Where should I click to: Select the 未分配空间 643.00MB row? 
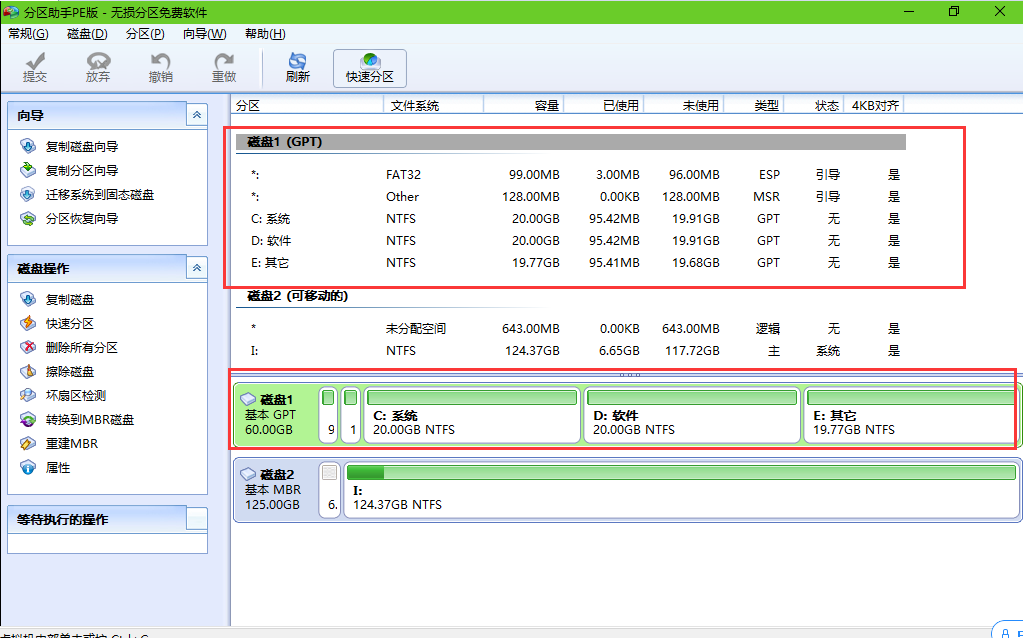pyautogui.click(x=571, y=329)
